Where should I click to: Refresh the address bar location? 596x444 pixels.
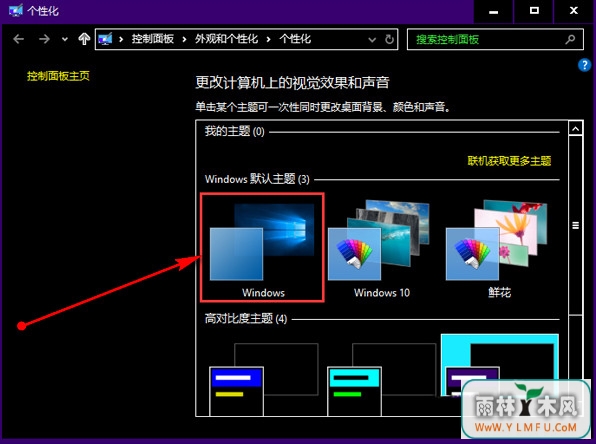pos(389,39)
